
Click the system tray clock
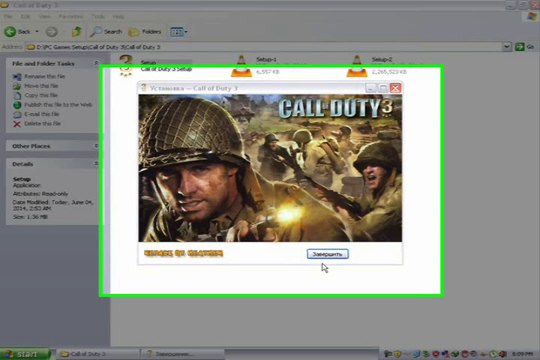(x=522, y=354)
